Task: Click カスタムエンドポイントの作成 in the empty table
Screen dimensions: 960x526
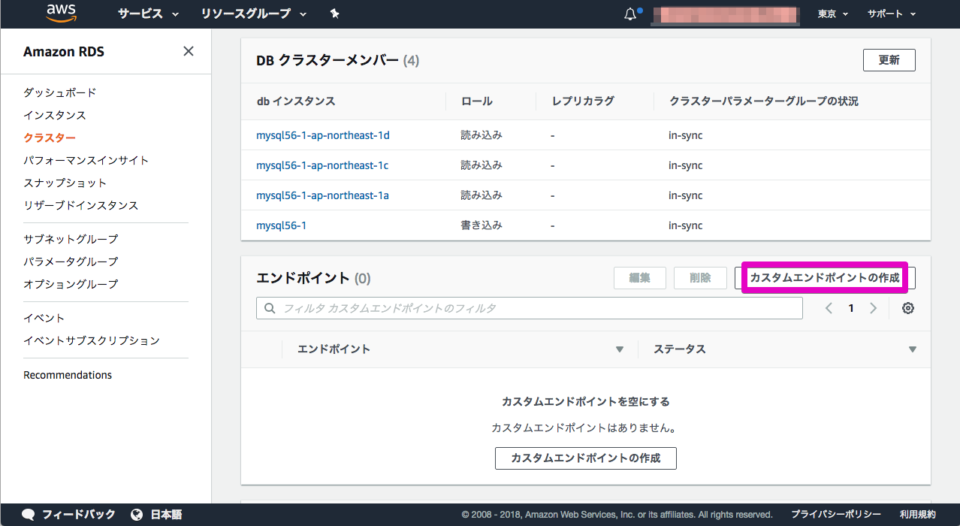Action: (x=585, y=458)
